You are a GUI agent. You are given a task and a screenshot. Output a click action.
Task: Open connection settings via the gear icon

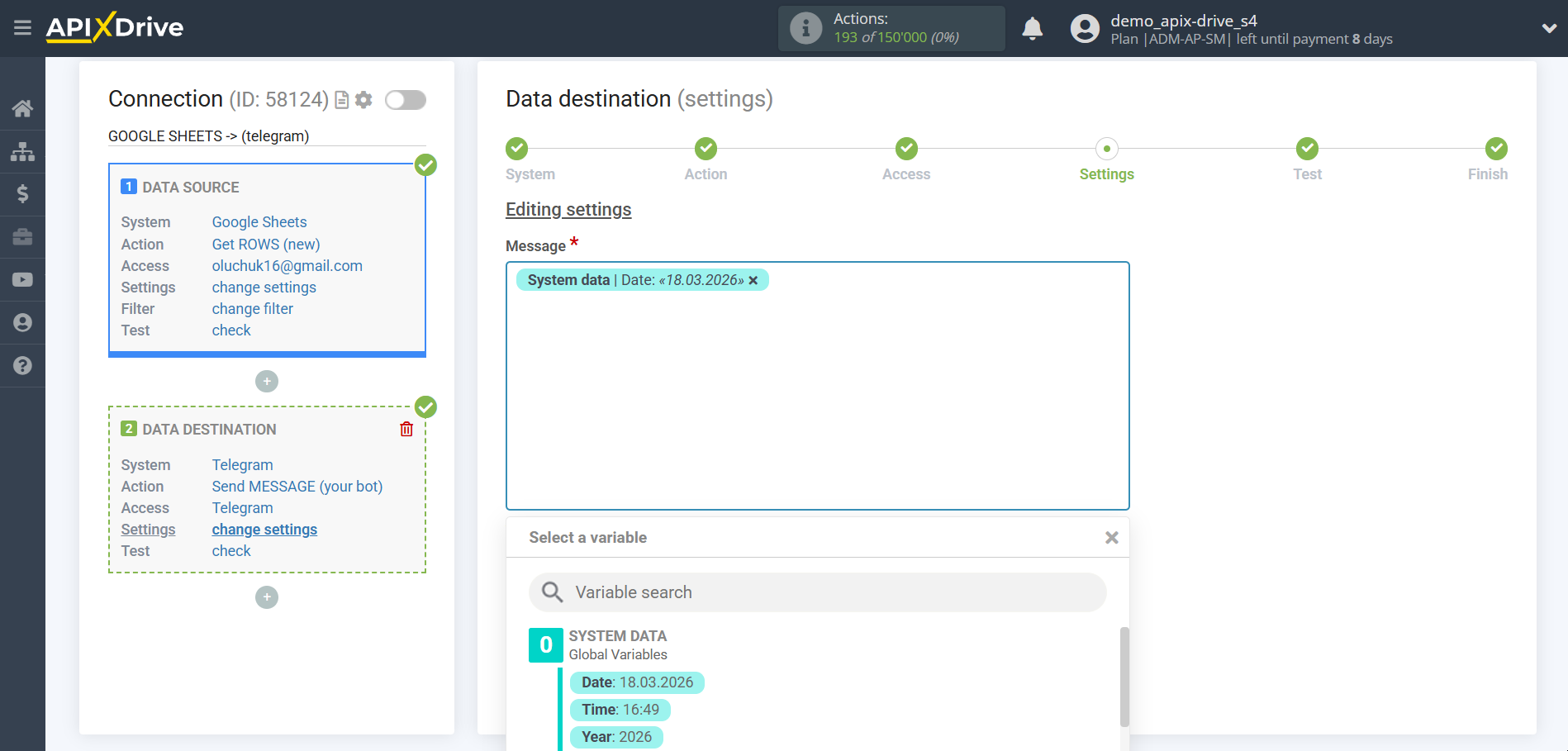(363, 100)
